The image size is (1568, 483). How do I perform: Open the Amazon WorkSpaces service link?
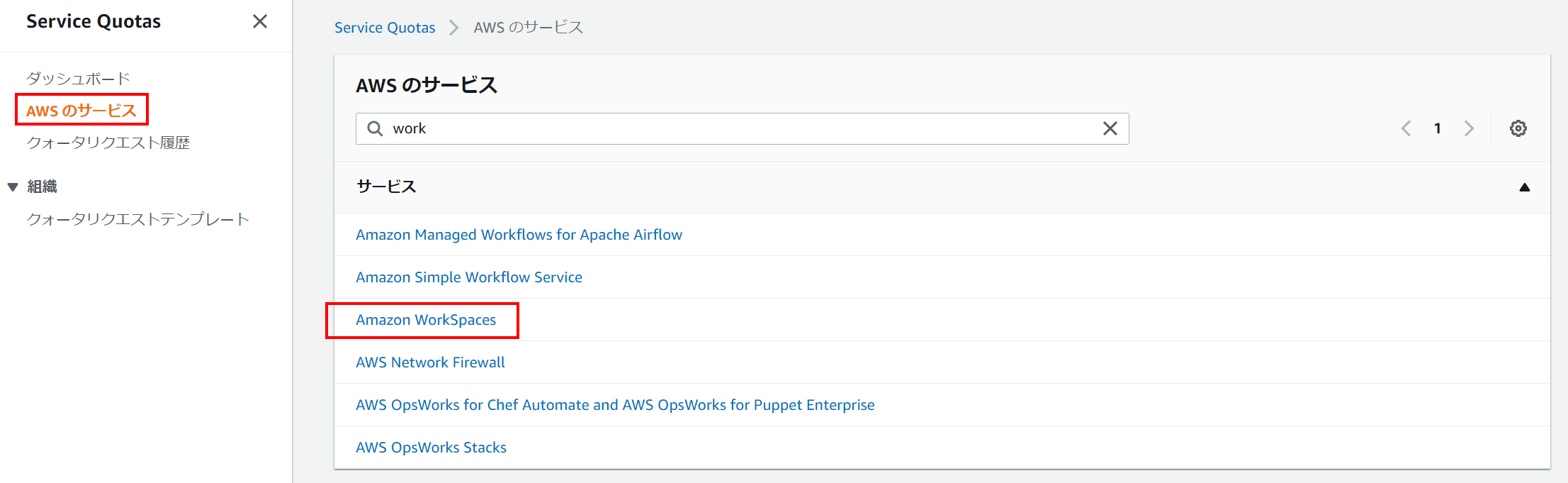point(425,319)
